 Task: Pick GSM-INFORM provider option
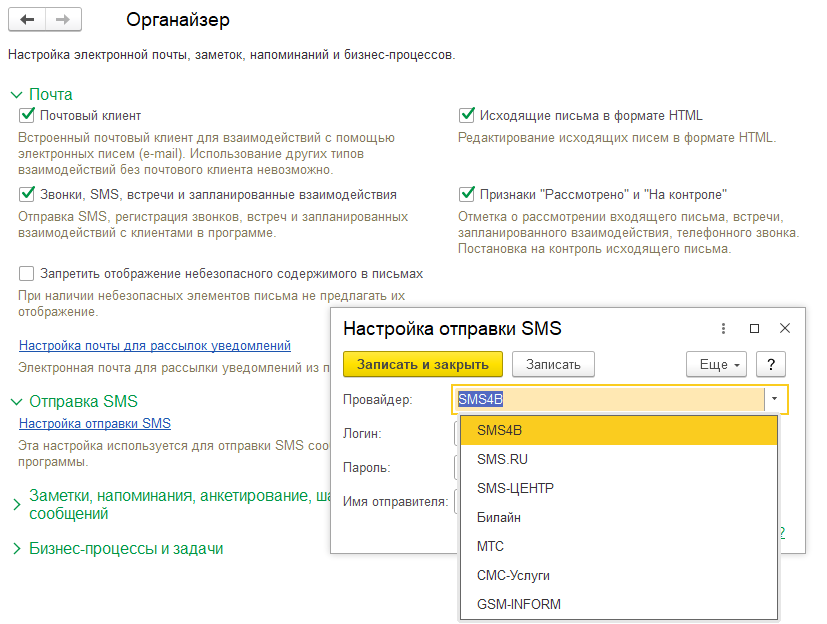pos(518,604)
